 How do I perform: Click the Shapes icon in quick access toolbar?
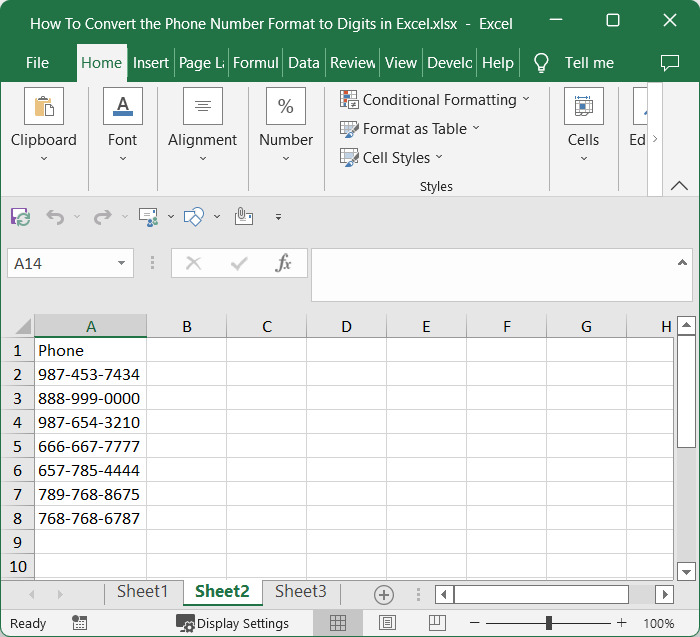coord(194,216)
